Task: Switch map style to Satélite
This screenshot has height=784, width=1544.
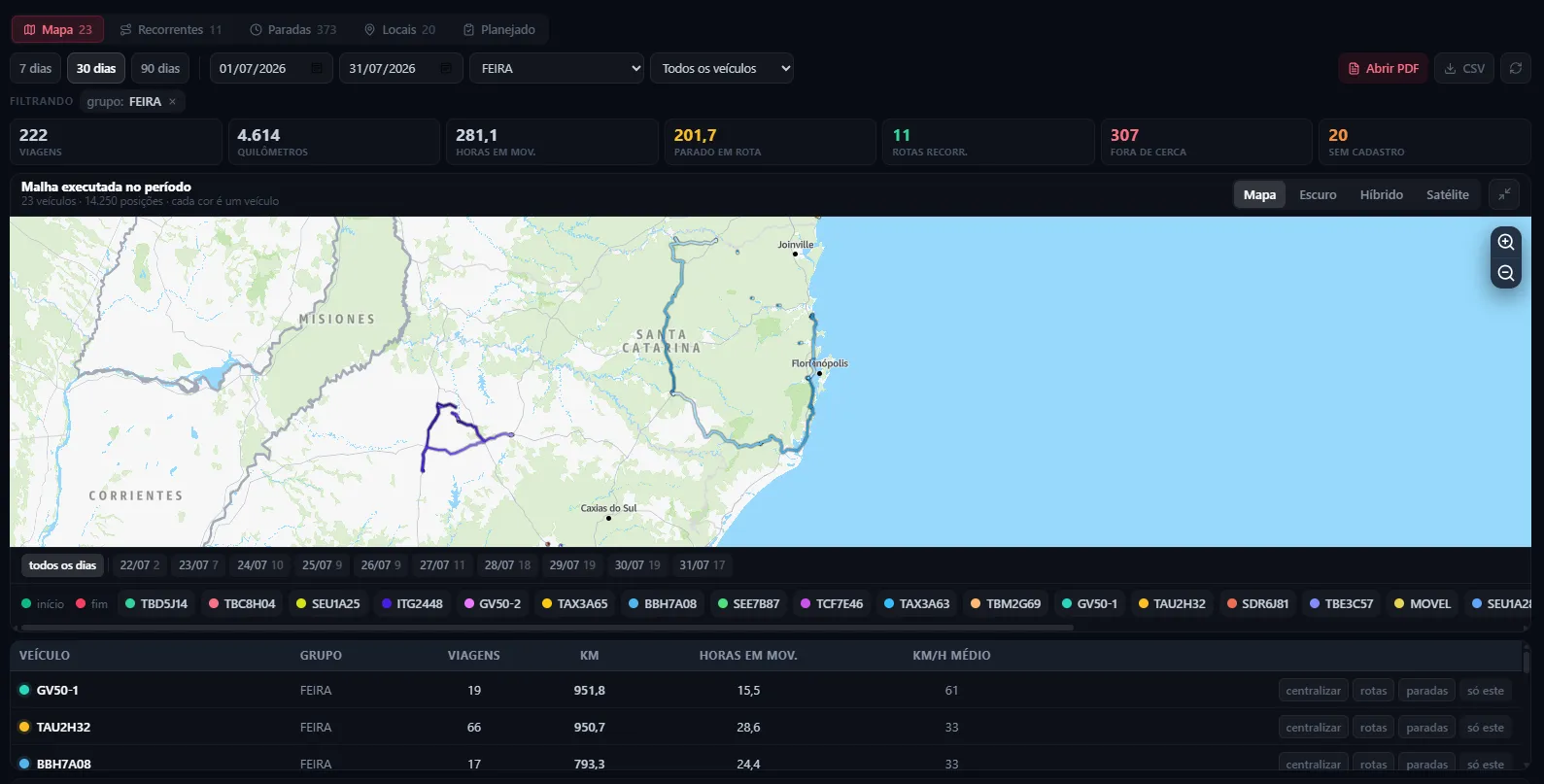Action: (1447, 194)
